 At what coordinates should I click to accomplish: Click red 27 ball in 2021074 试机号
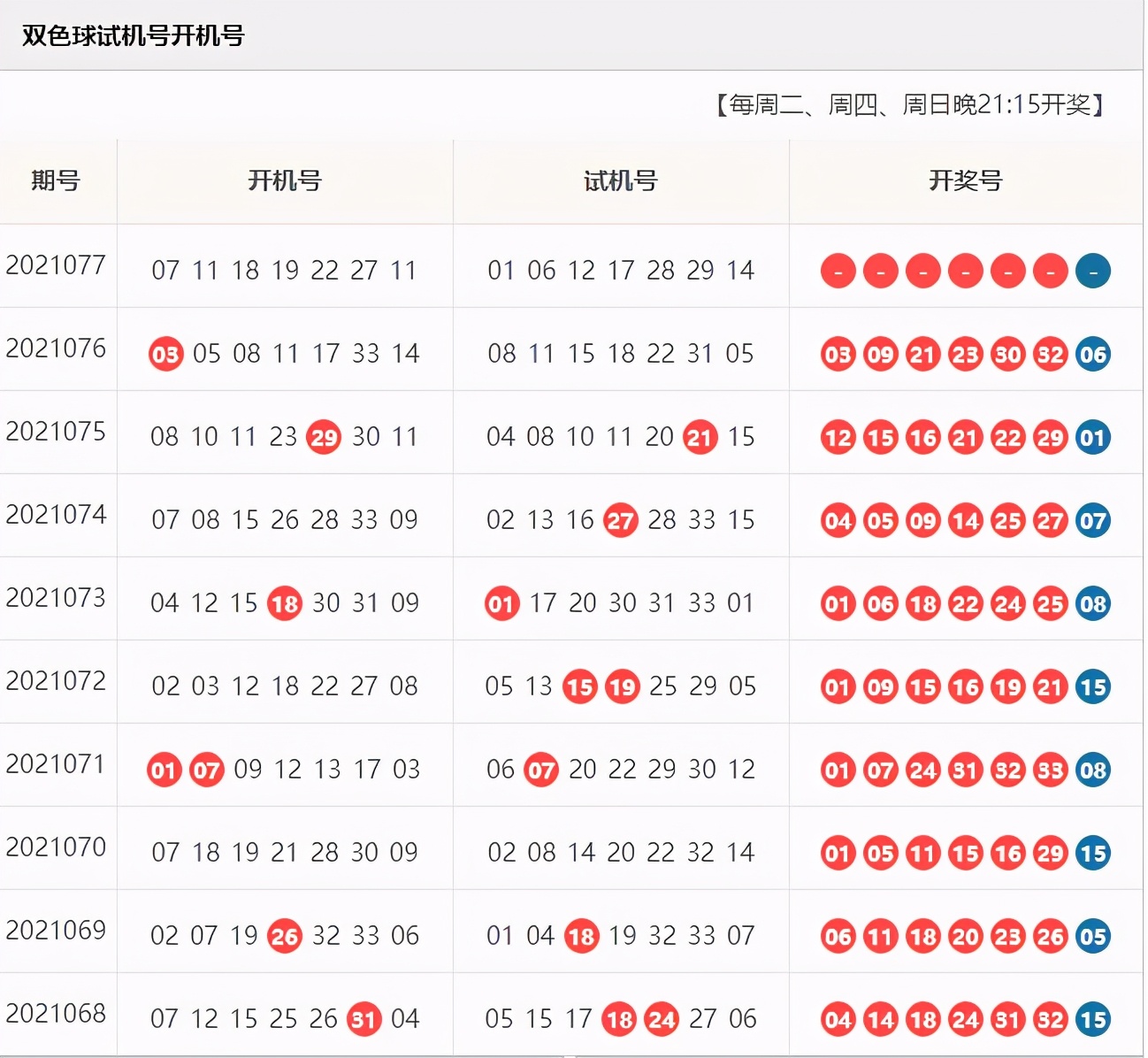(x=620, y=520)
